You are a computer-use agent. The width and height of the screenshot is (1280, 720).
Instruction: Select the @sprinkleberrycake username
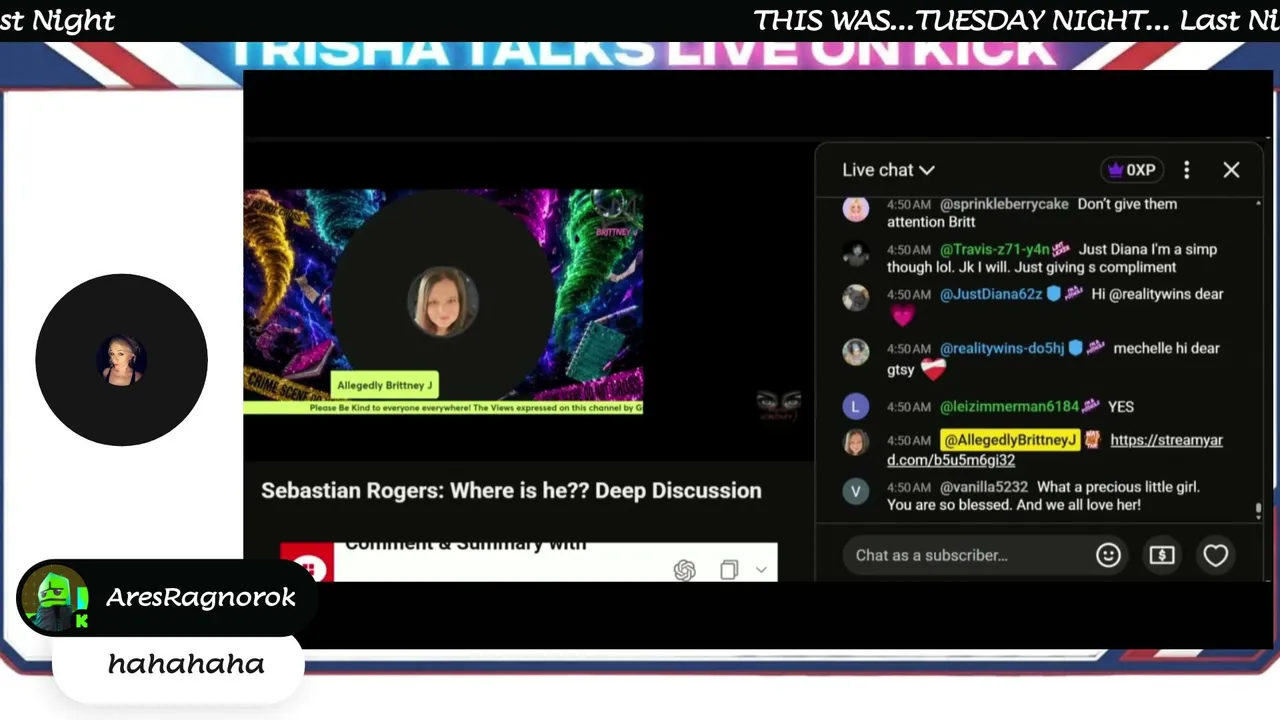(x=1004, y=204)
